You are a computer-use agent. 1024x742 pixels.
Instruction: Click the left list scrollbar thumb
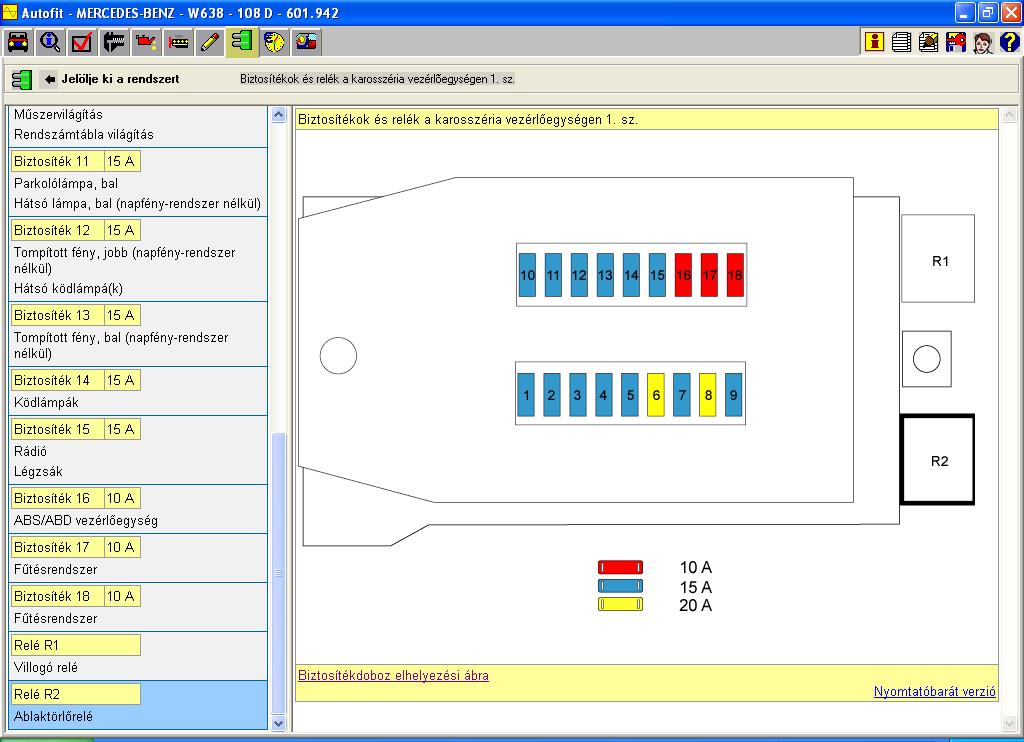pyautogui.click(x=278, y=573)
